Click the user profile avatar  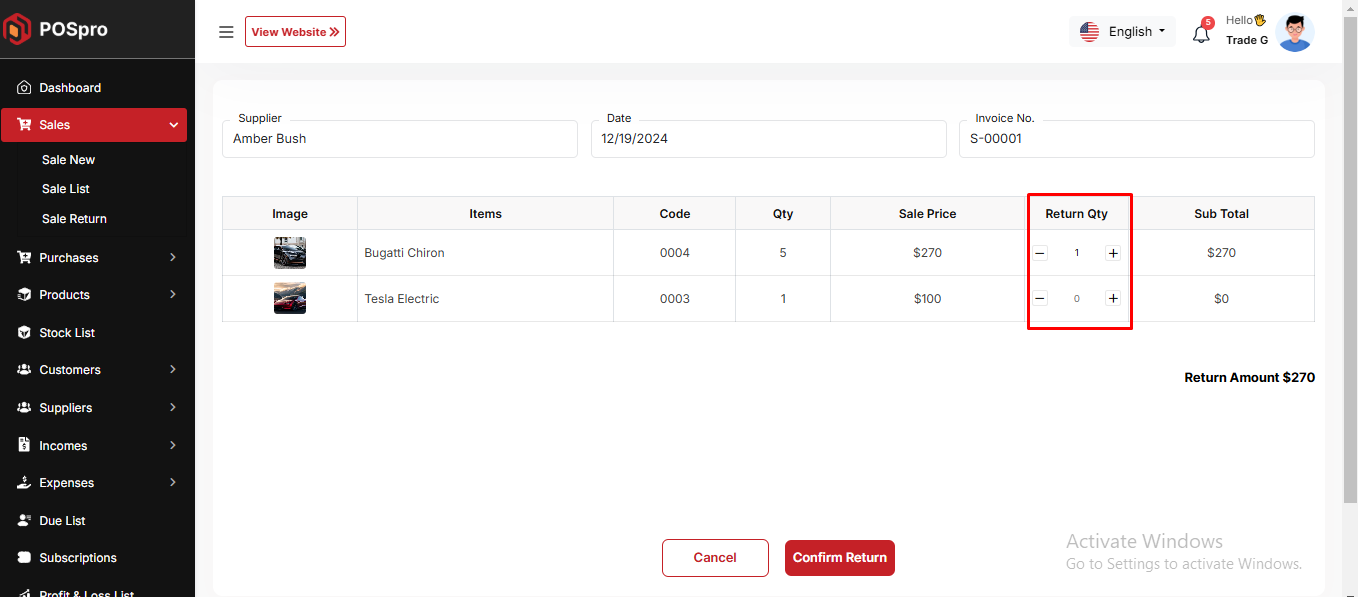[1294, 32]
